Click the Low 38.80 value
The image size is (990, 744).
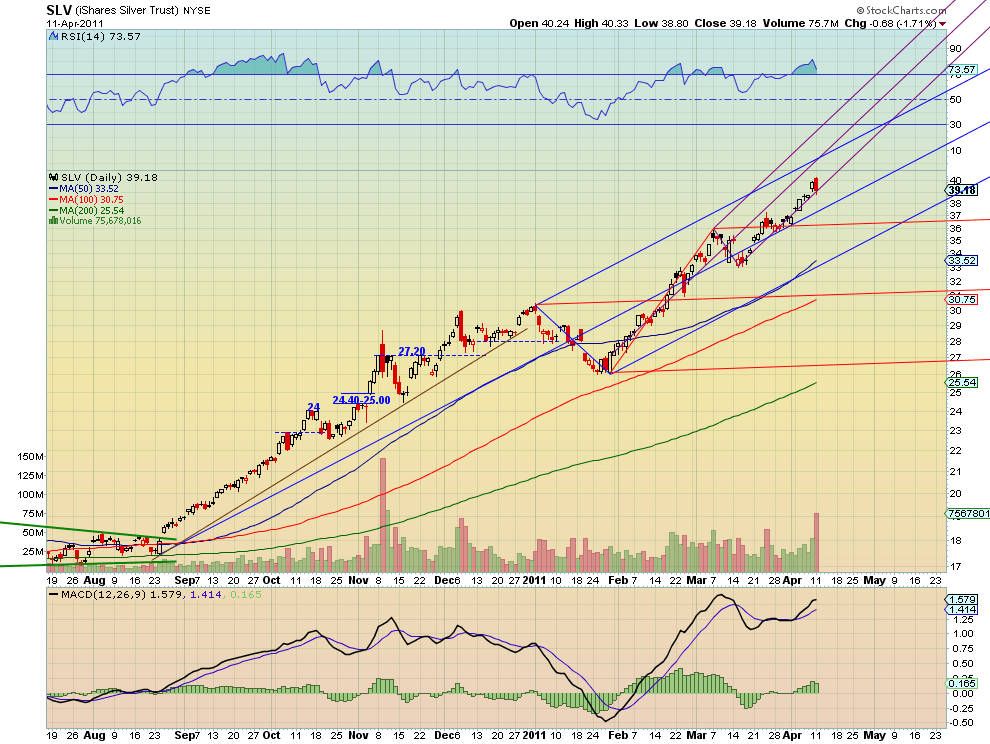(661, 23)
